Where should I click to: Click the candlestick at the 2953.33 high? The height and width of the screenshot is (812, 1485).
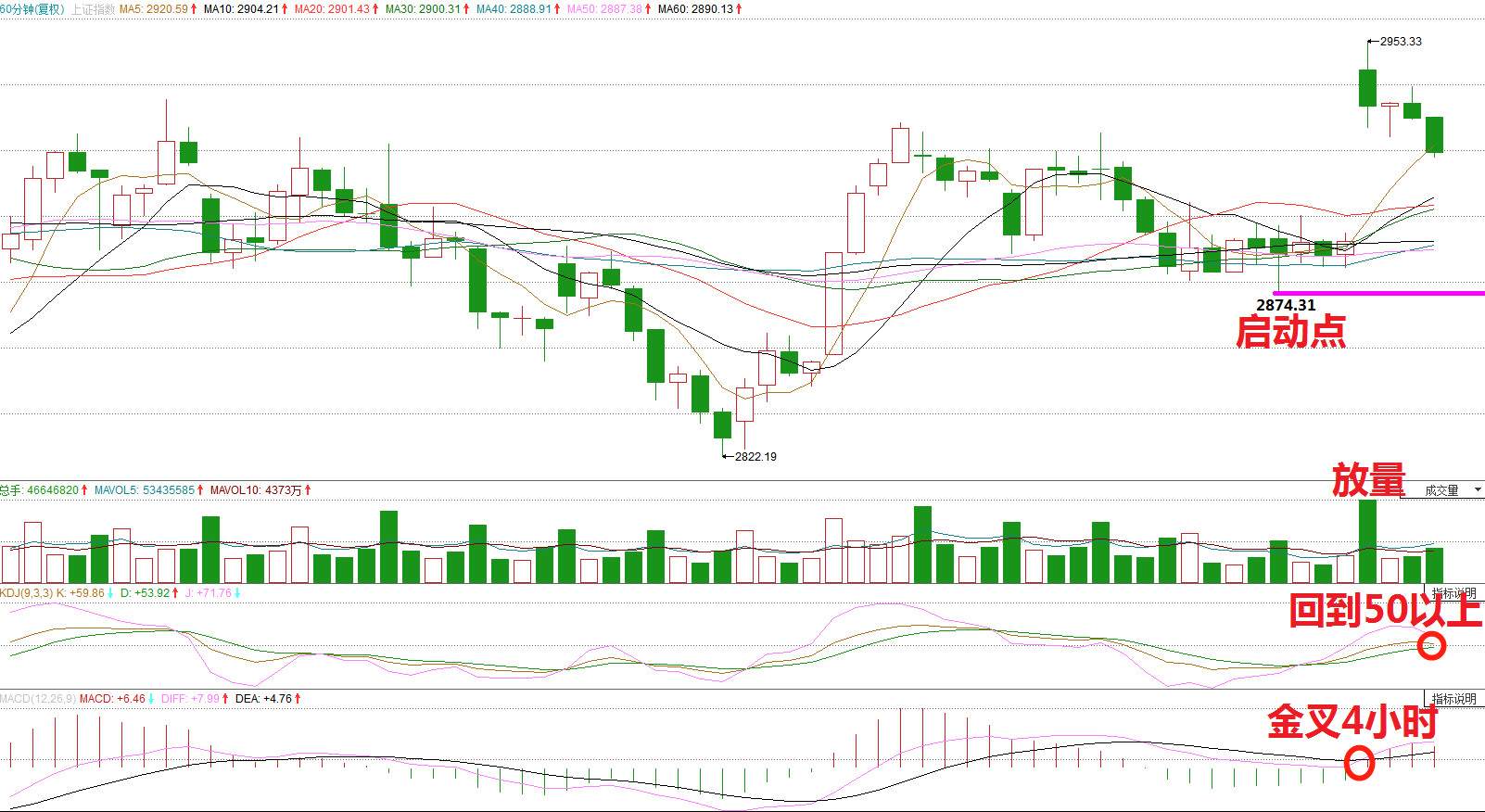pyautogui.click(x=1367, y=85)
